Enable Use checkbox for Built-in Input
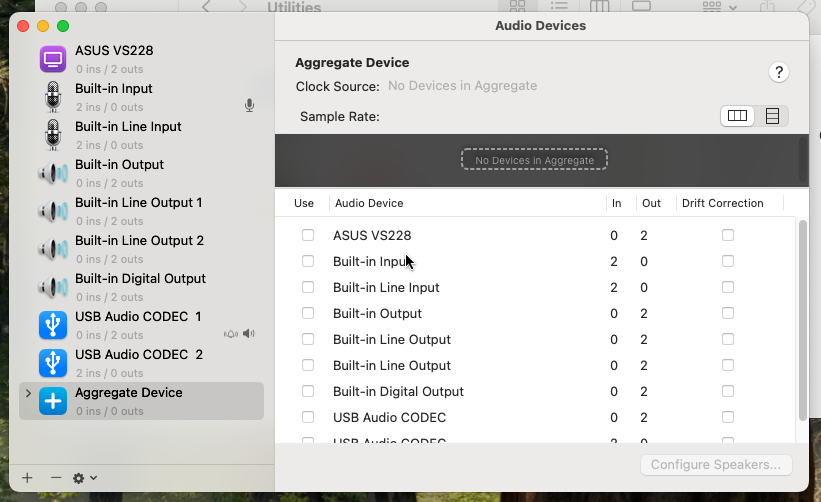The height and width of the screenshot is (502, 821). (x=308, y=261)
